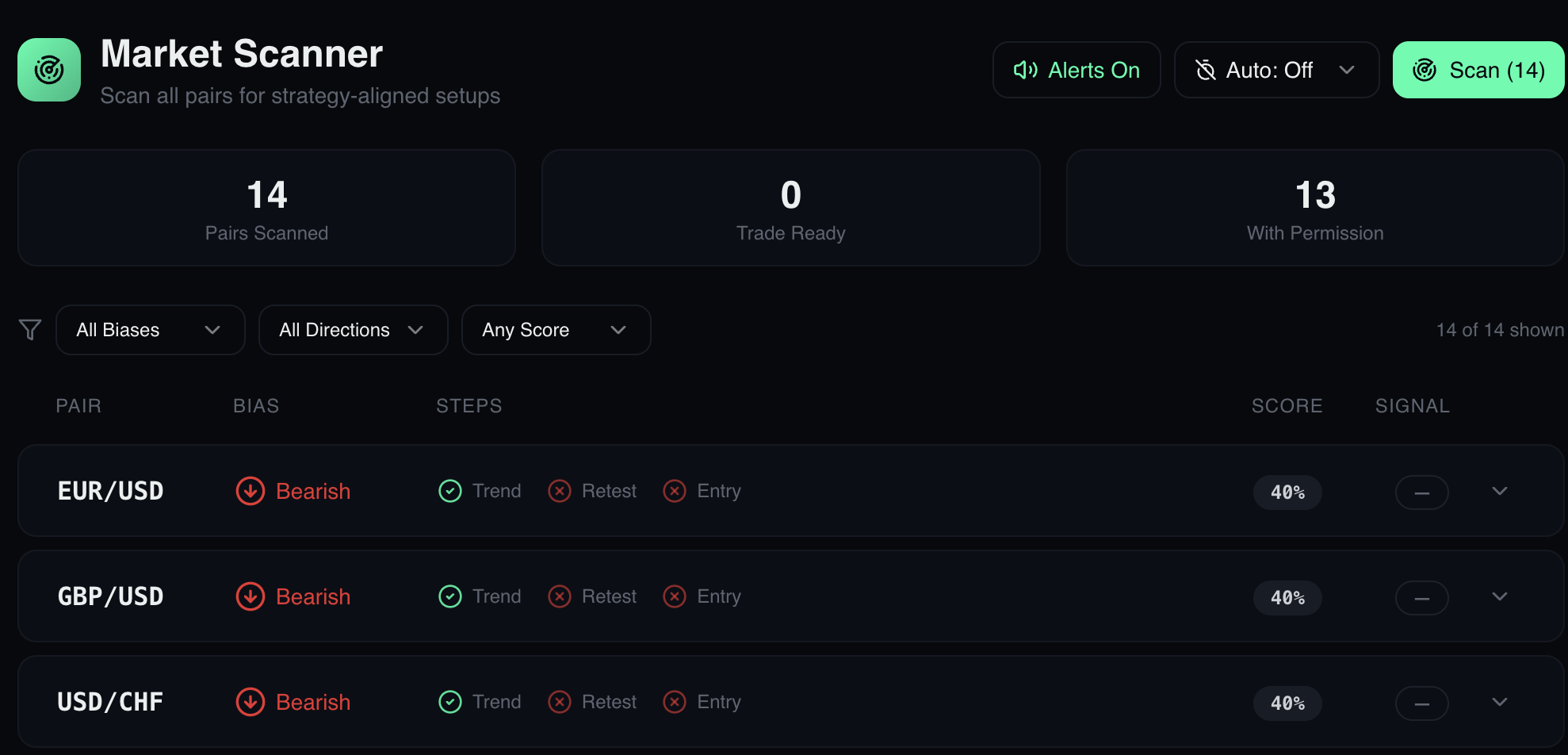Click the USD/CHF bearish down-arrow icon
The height and width of the screenshot is (755, 1568).
point(250,702)
